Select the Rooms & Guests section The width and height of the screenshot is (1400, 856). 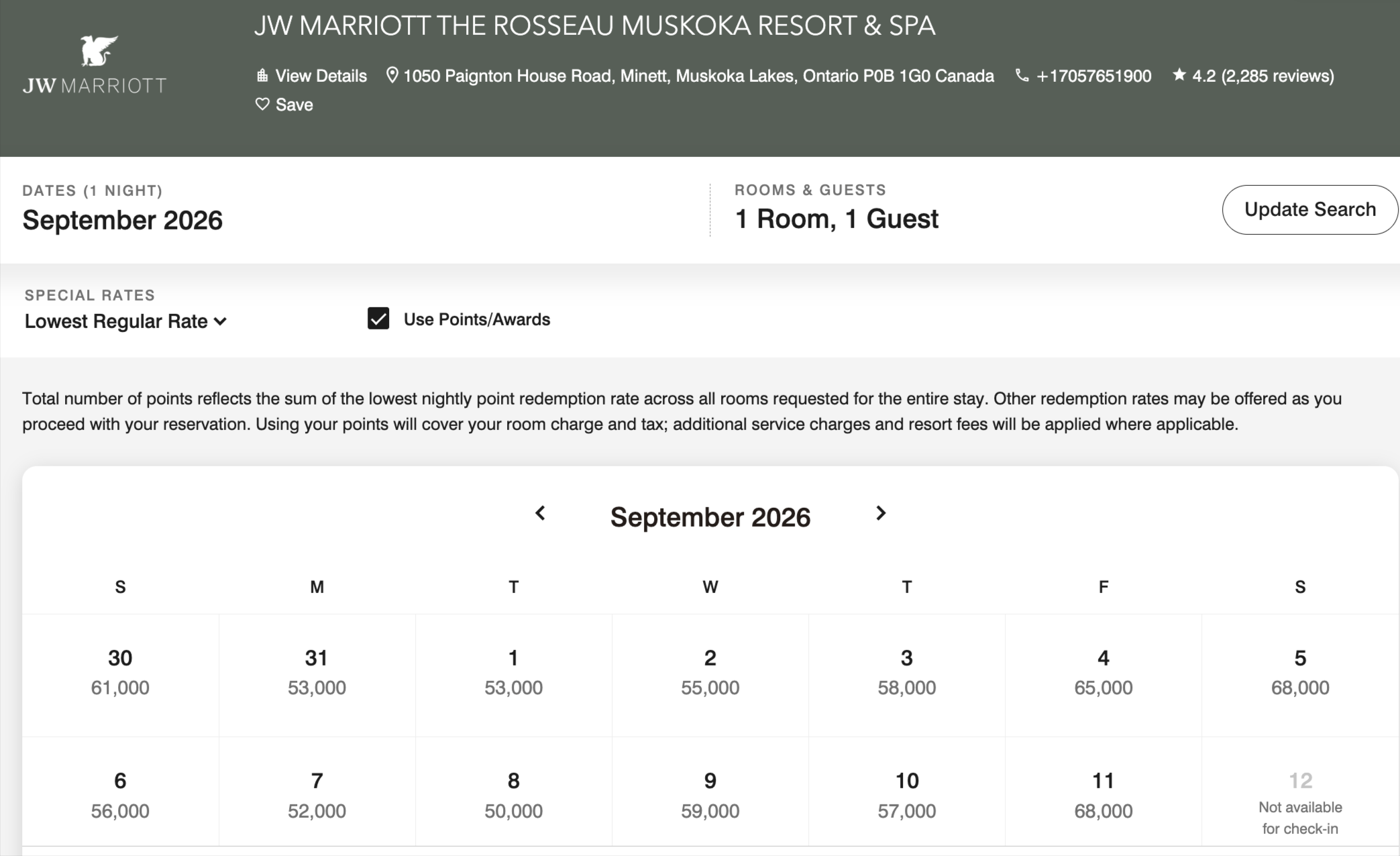(x=836, y=218)
